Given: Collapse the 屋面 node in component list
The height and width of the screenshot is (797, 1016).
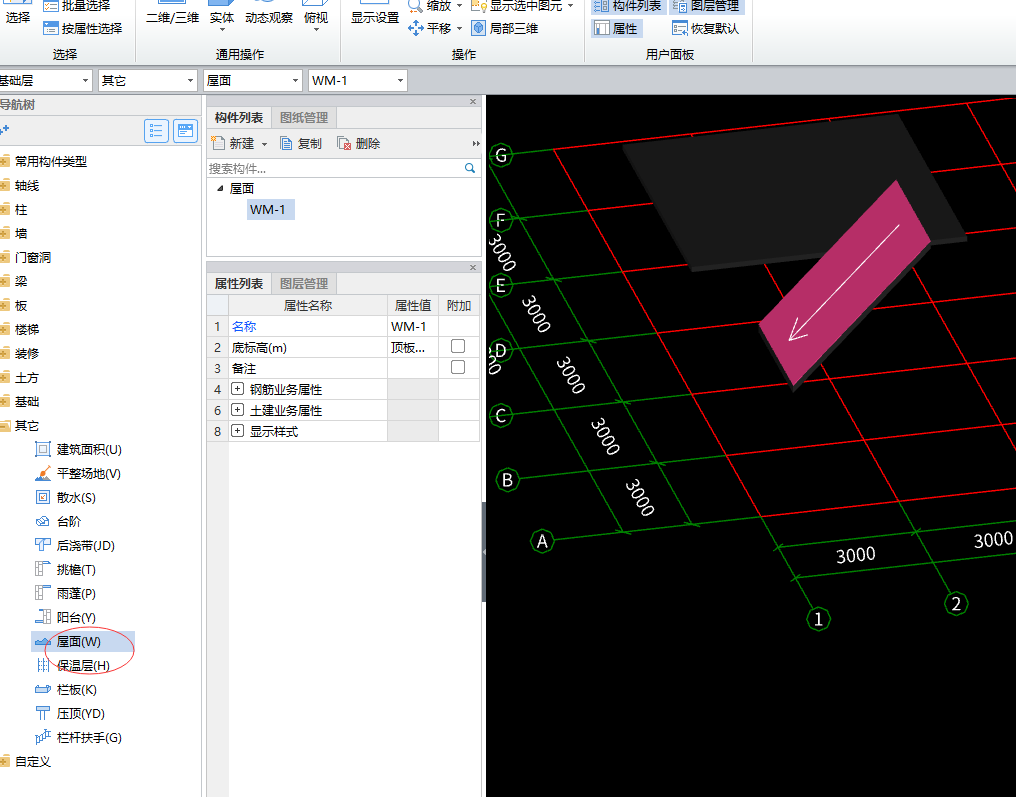Looking at the screenshot, I should pos(220,189).
